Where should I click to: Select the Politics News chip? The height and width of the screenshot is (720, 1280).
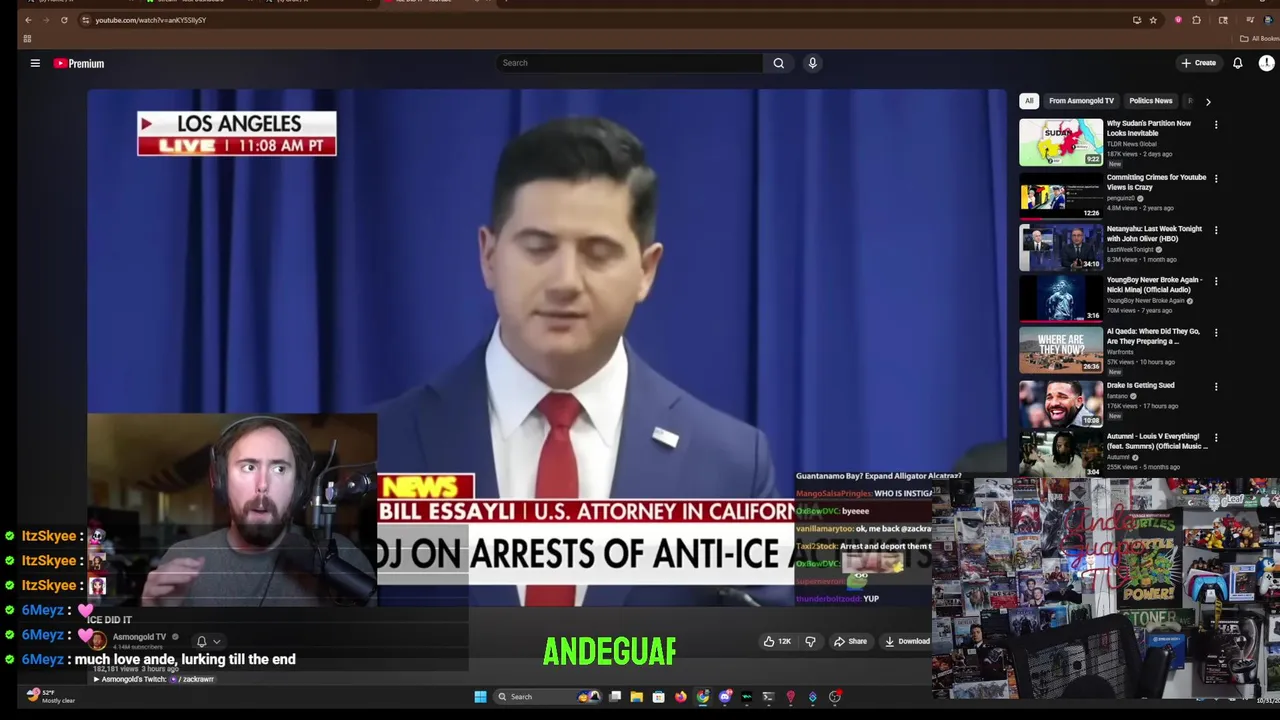(1150, 101)
